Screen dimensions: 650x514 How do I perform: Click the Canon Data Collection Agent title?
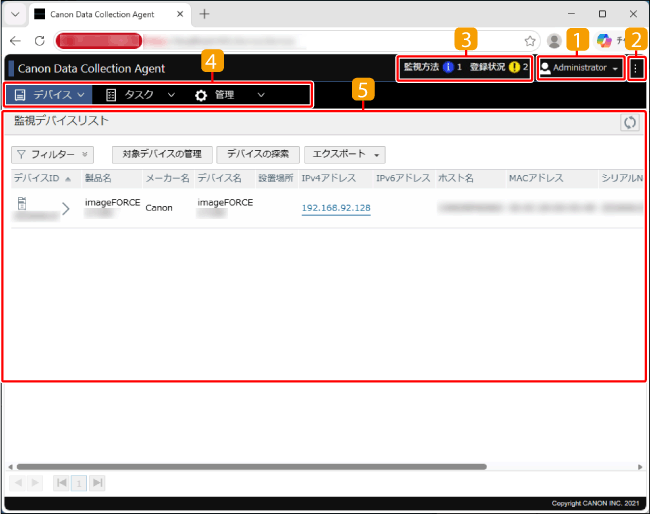pos(91,68)
